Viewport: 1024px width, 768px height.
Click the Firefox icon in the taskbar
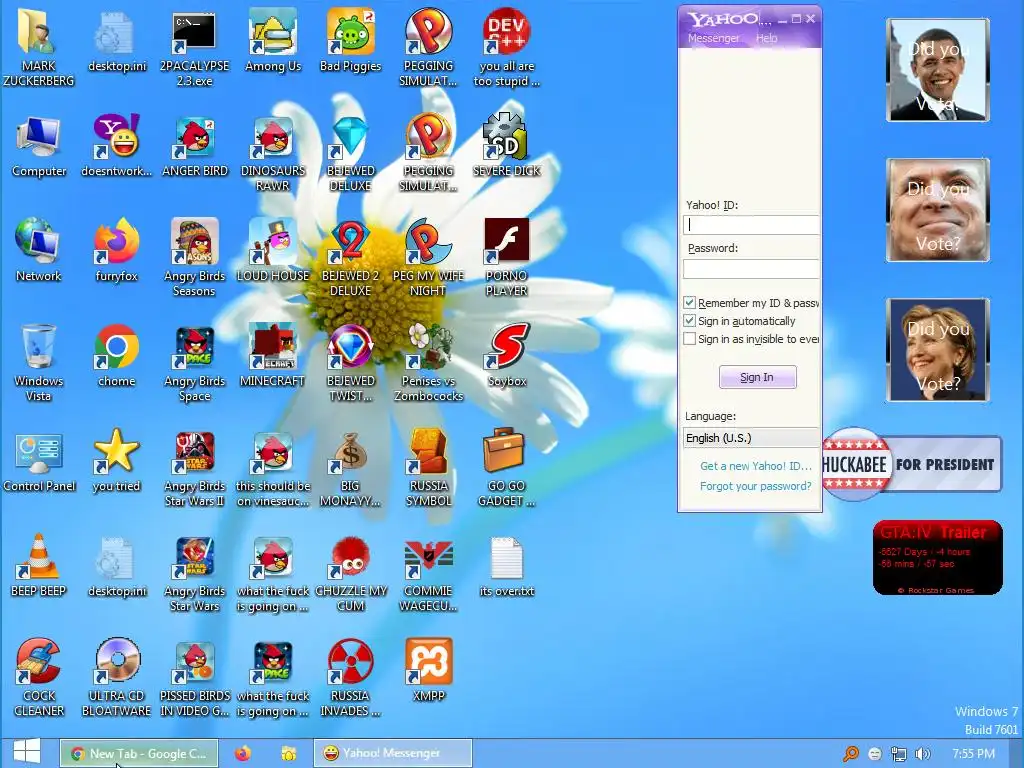point(243,753)
